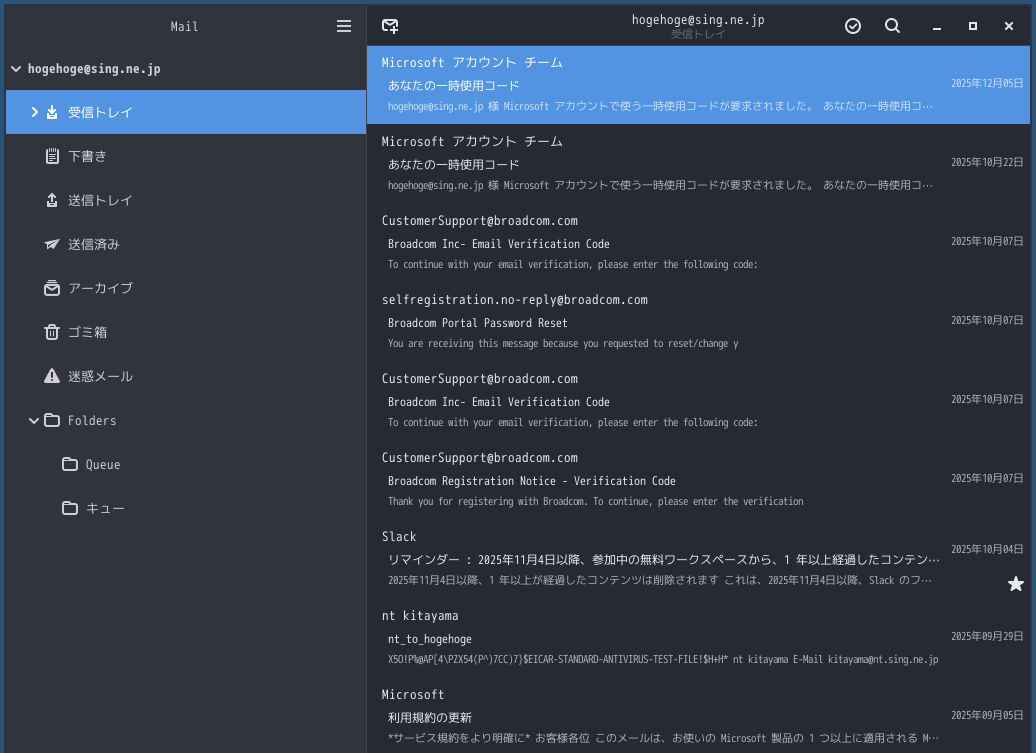Expand the 受信トレイ folder chevron
The image size is (1036, 753).
click(x=34, y=112)
